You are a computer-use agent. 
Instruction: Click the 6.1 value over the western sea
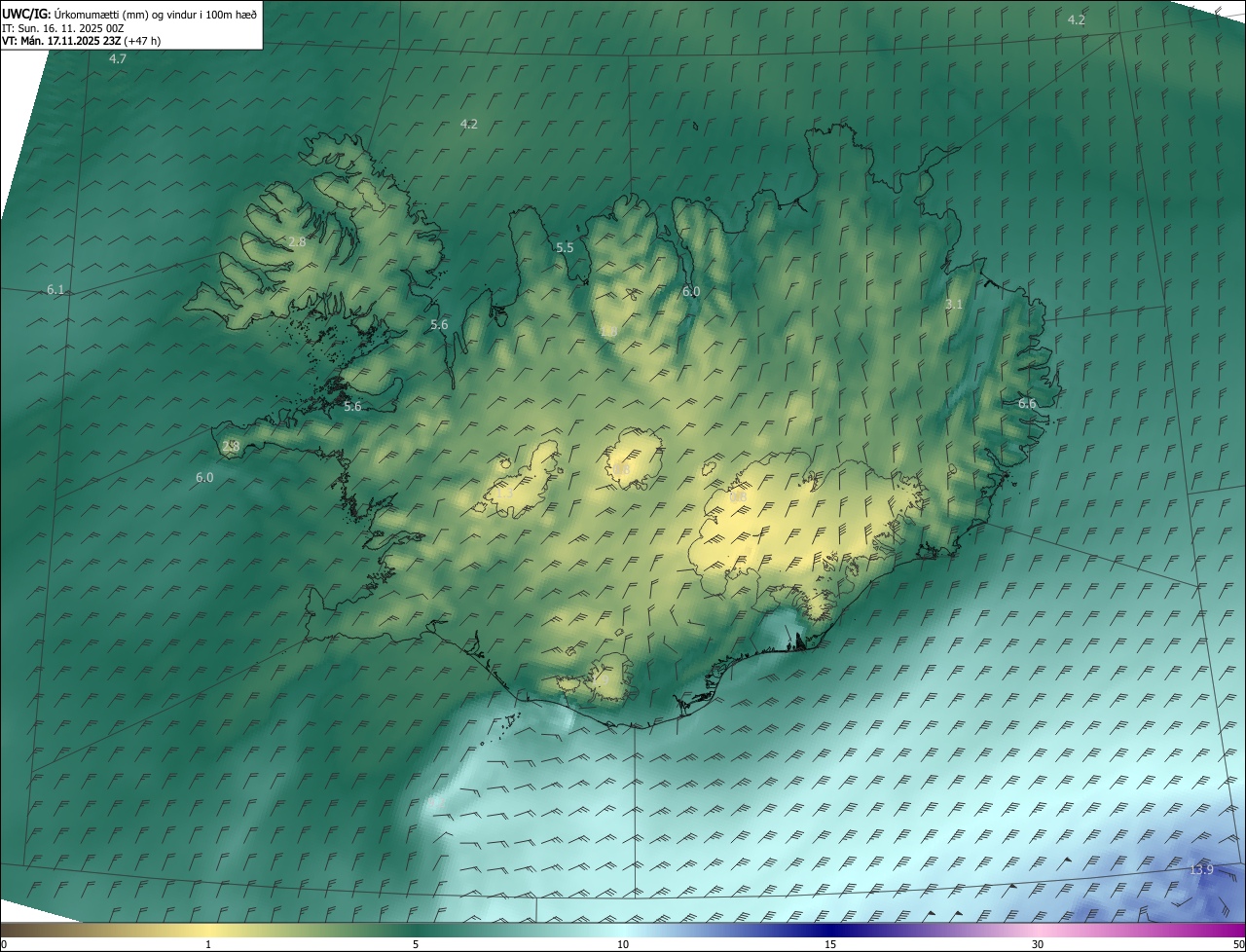(x=55, y=290)
